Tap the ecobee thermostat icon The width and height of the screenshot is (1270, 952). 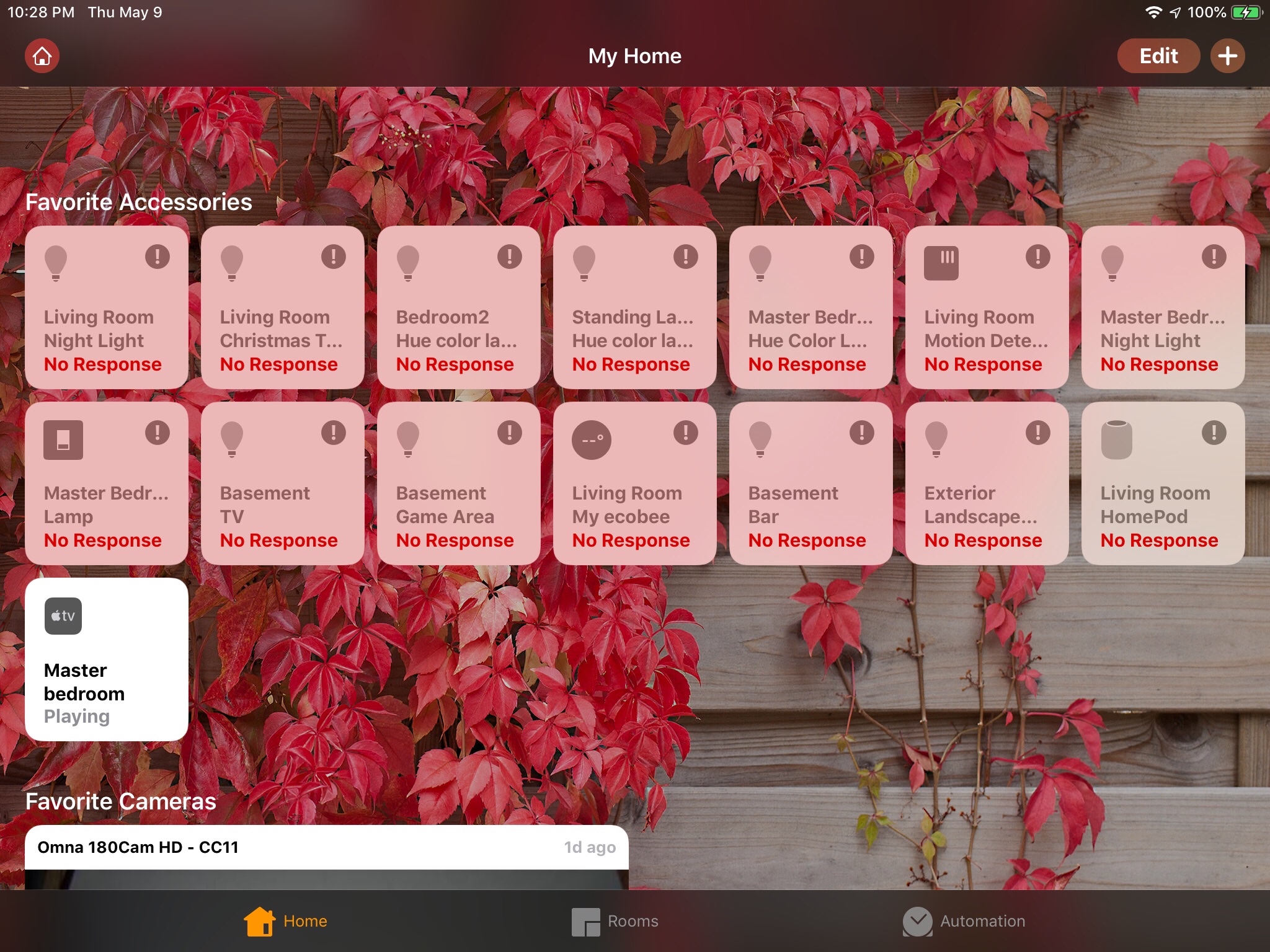pos(591,440)
